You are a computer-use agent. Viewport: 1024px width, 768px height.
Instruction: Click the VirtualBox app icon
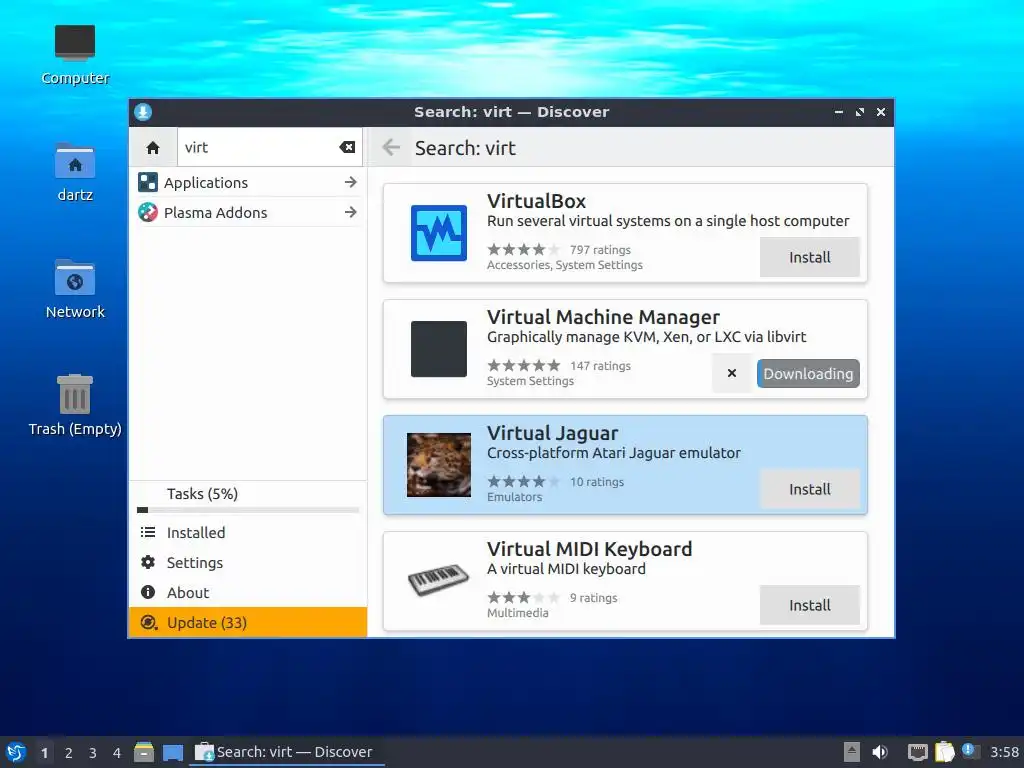pyautogui.click(x=439, y=233)
